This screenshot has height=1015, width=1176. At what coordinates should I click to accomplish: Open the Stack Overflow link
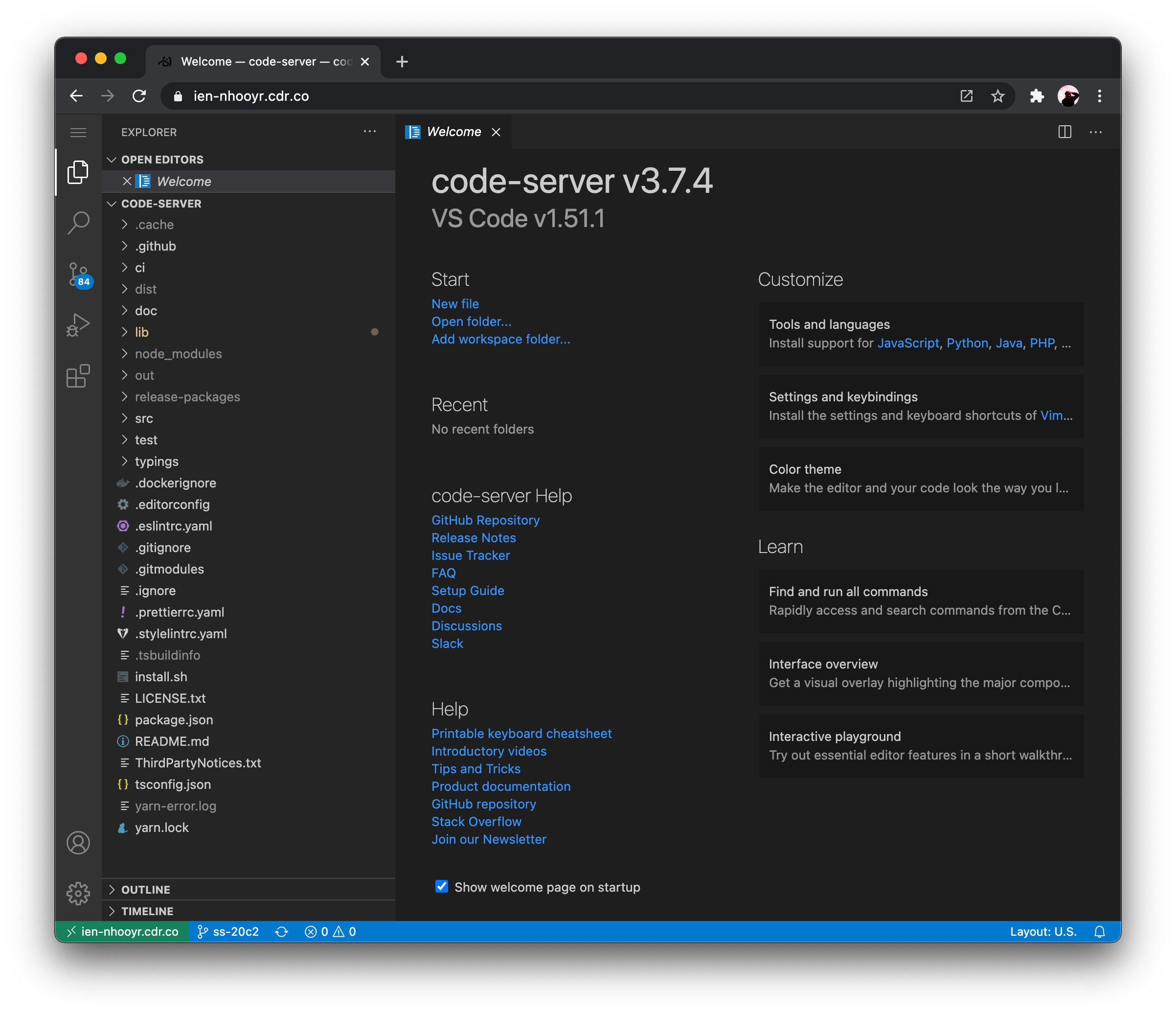(476, 821)
